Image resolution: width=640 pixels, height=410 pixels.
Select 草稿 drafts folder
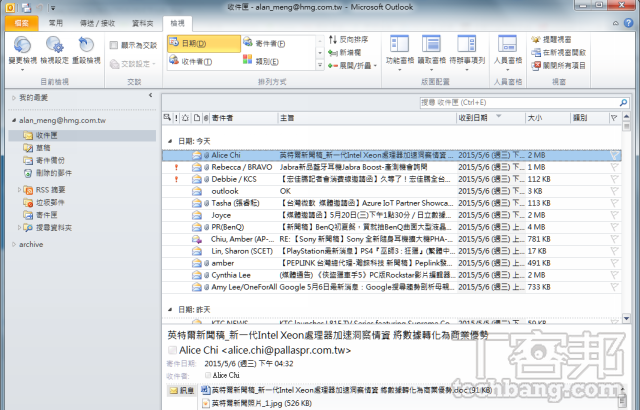pos(37,148)
